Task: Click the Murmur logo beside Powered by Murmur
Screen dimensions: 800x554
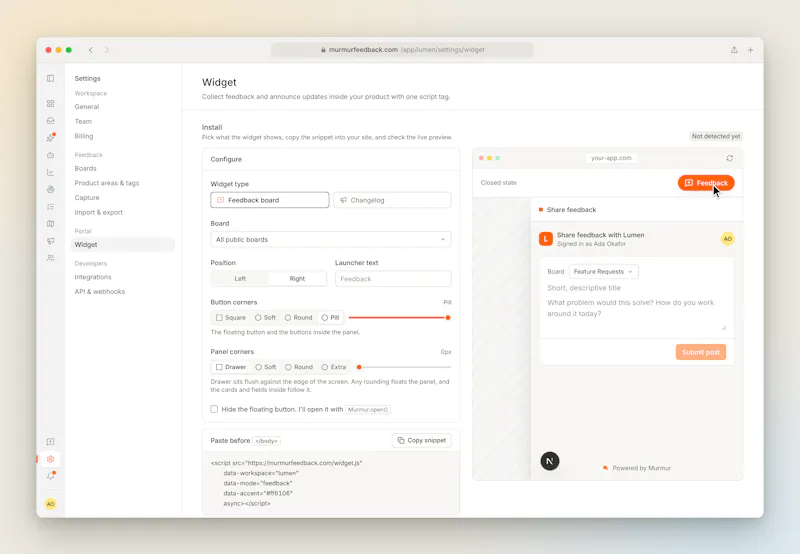Action: 606,468
